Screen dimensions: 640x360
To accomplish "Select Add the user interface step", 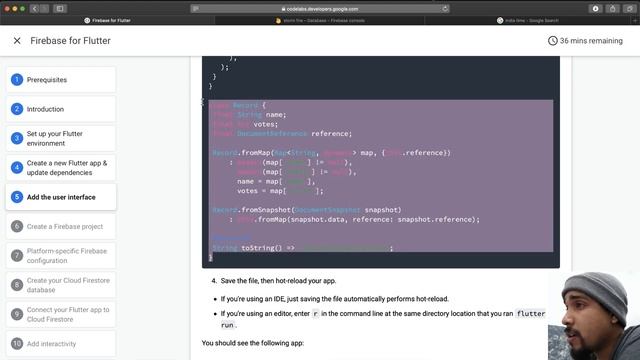I will [61, 197].
